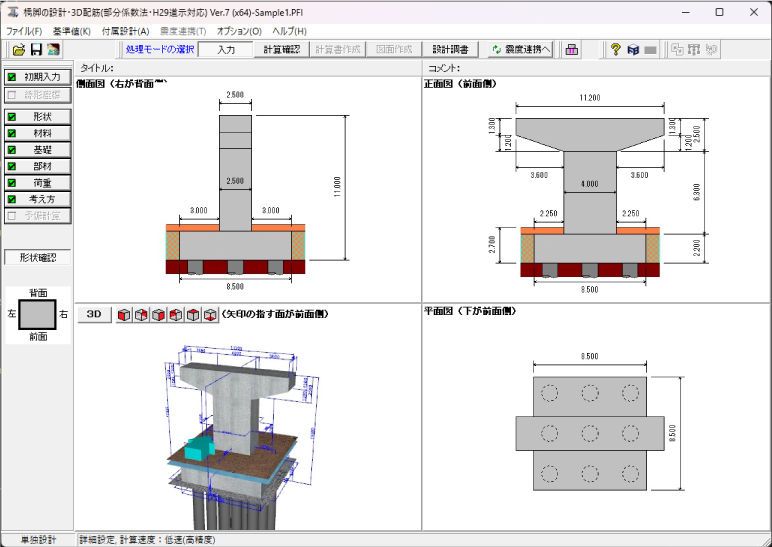Open the 基準値(K) menu
772x547 pixels.
tap(72, 31)
